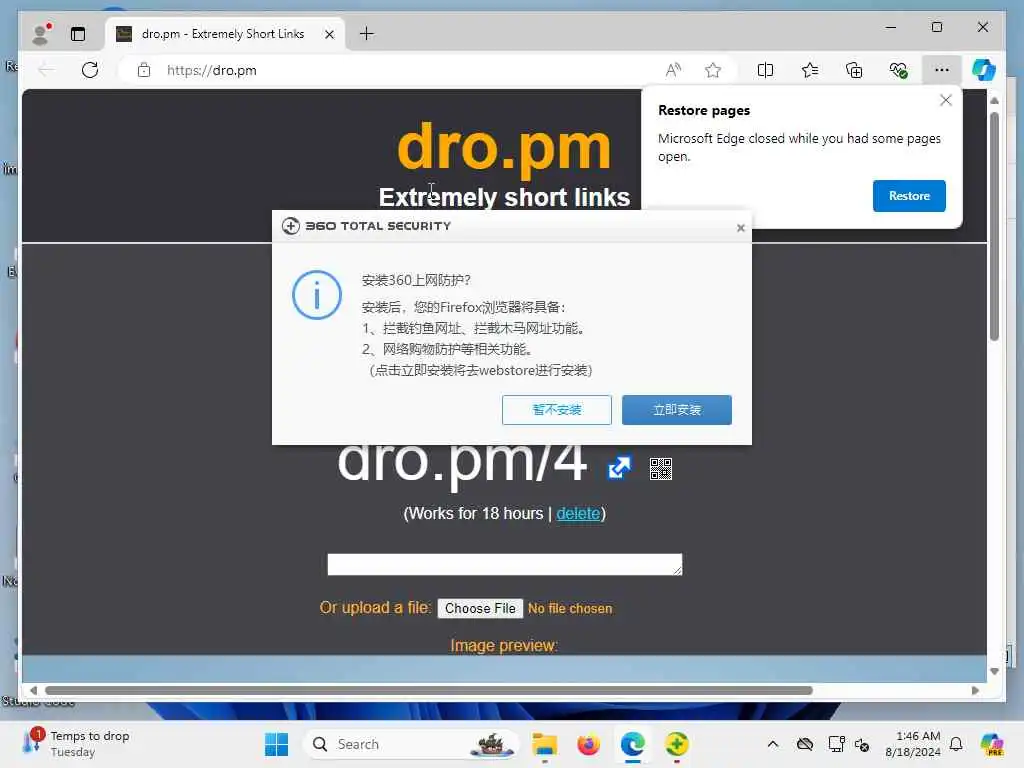The width and height of the screenshot is (1024, 768).
Task: Open the Favorites list icon
Action: point(810,70)
